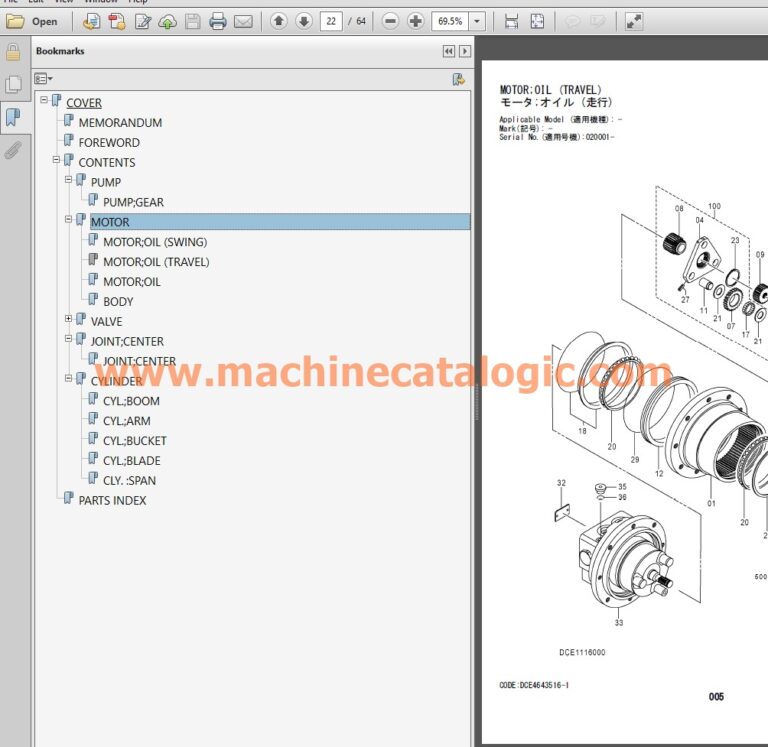This screenshot has width=768, height=747.
Task: Click the fit one full page icon
Action: click(537, 22)
